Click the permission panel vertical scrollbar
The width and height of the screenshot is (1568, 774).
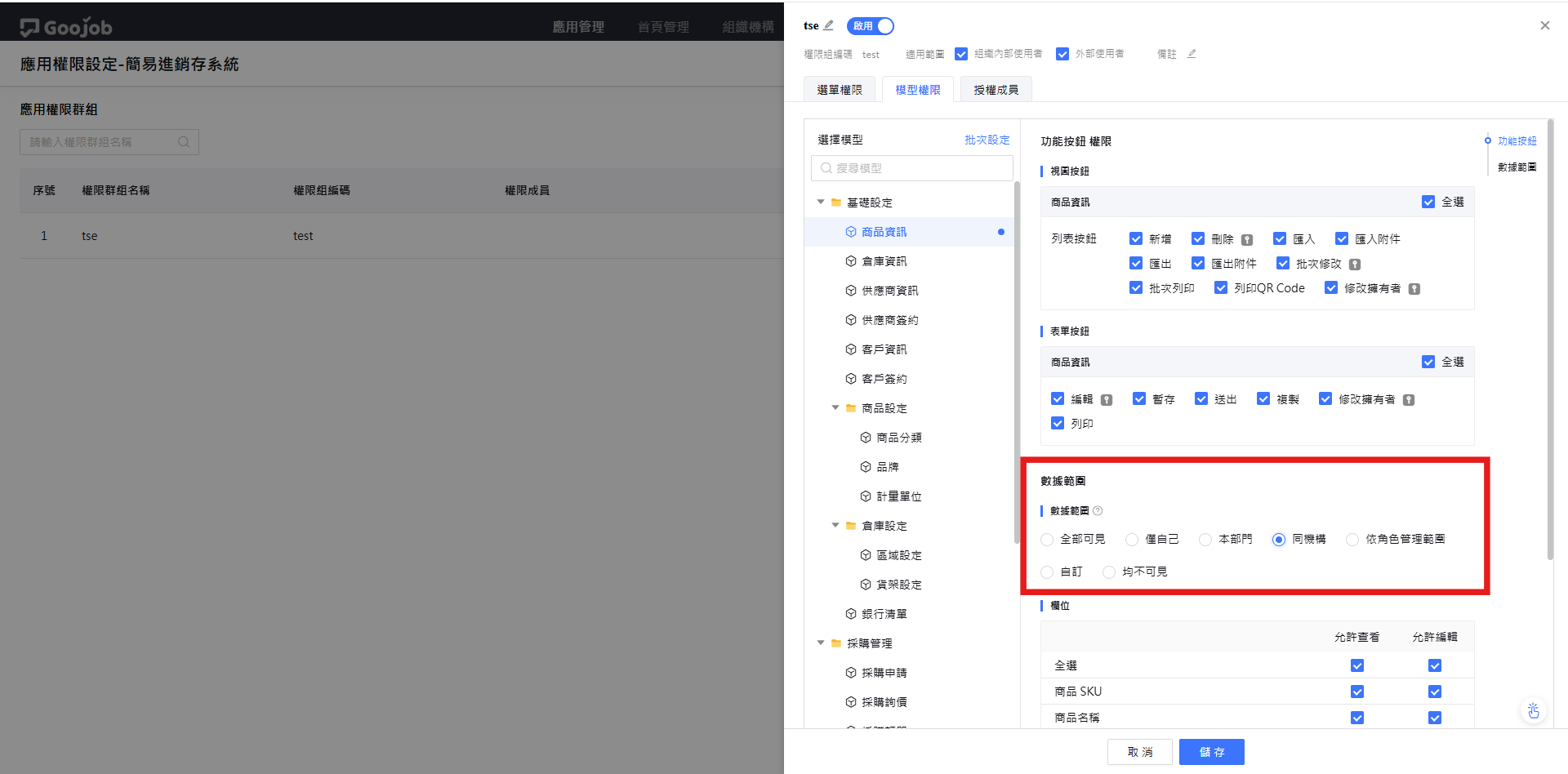click(x=1550, y=339)
